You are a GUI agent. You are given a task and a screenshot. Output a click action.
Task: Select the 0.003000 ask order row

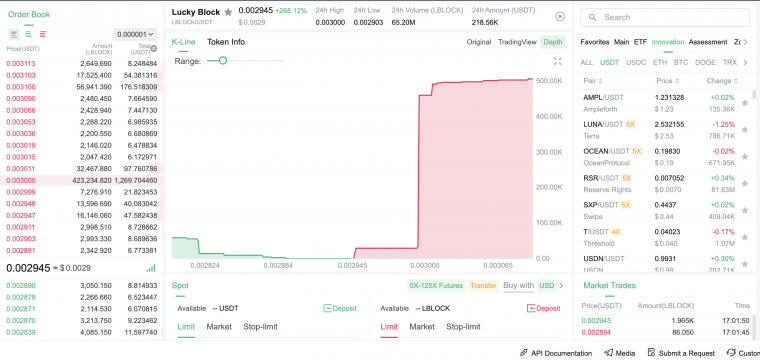pos(81,180)
